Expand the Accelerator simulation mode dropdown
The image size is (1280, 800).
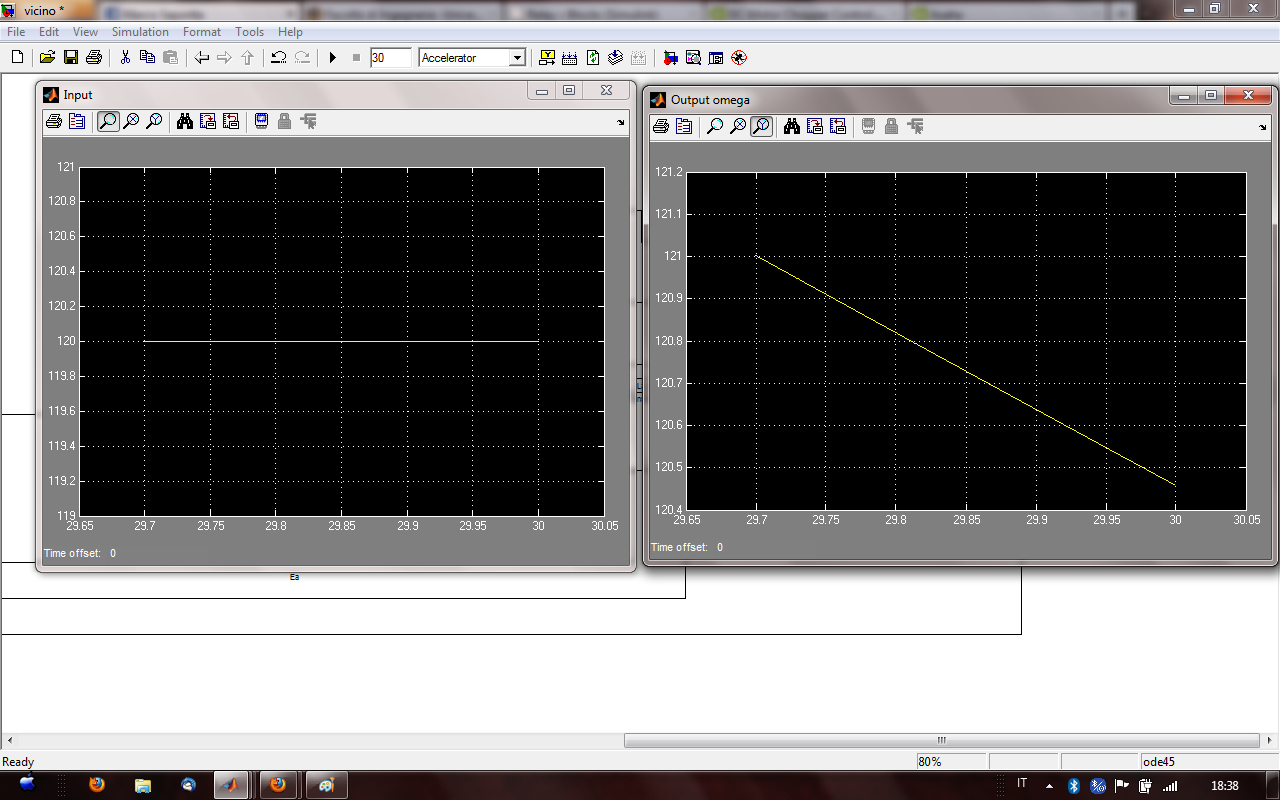click(517, 58)
